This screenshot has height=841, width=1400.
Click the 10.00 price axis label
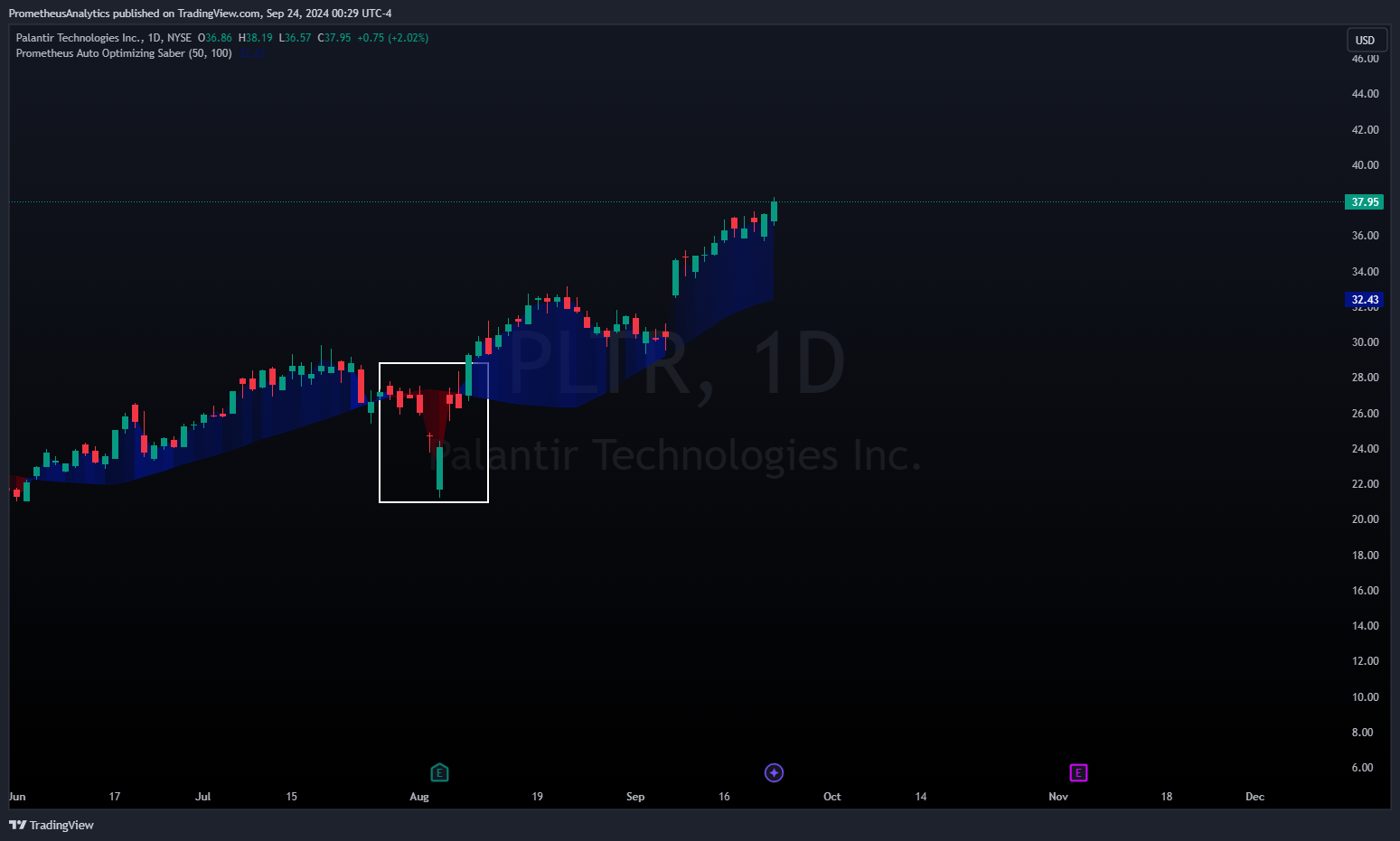(1365, 697)
